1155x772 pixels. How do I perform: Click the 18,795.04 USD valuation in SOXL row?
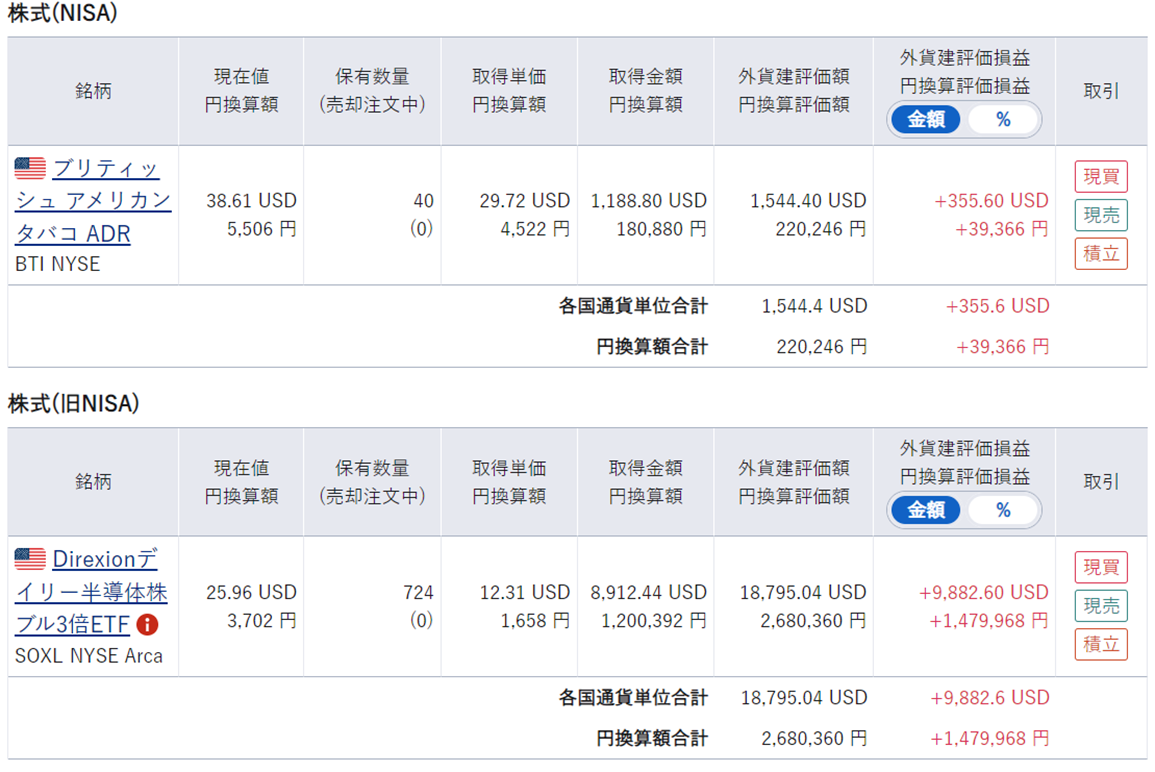click(803, 592)
